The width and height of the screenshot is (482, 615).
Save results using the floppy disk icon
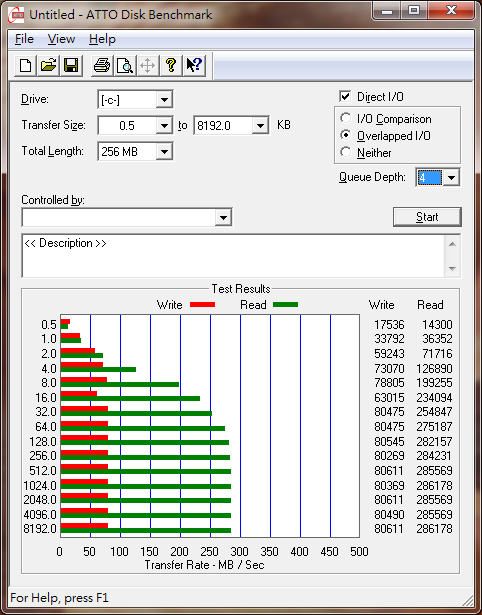(x=71, y=65)
